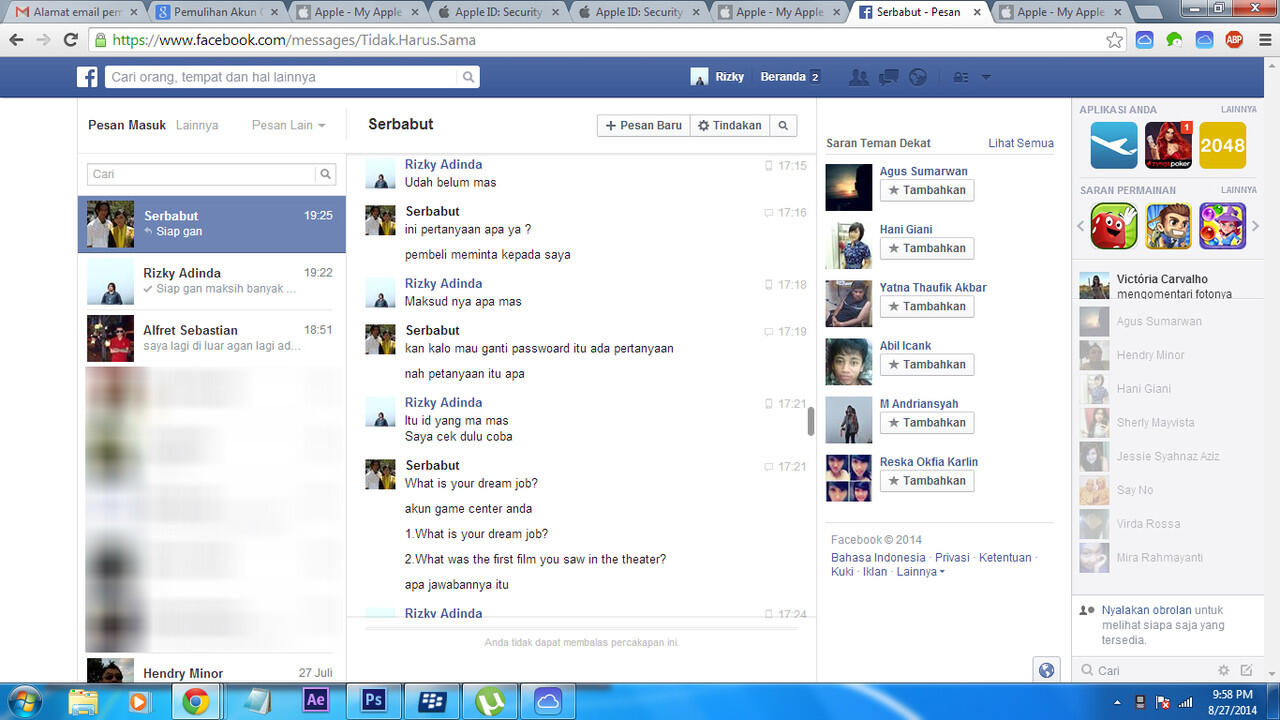This screenshot has width=1280, height=720.
Task: Open the blue airplane app icon
Action: pos(1114,145)
